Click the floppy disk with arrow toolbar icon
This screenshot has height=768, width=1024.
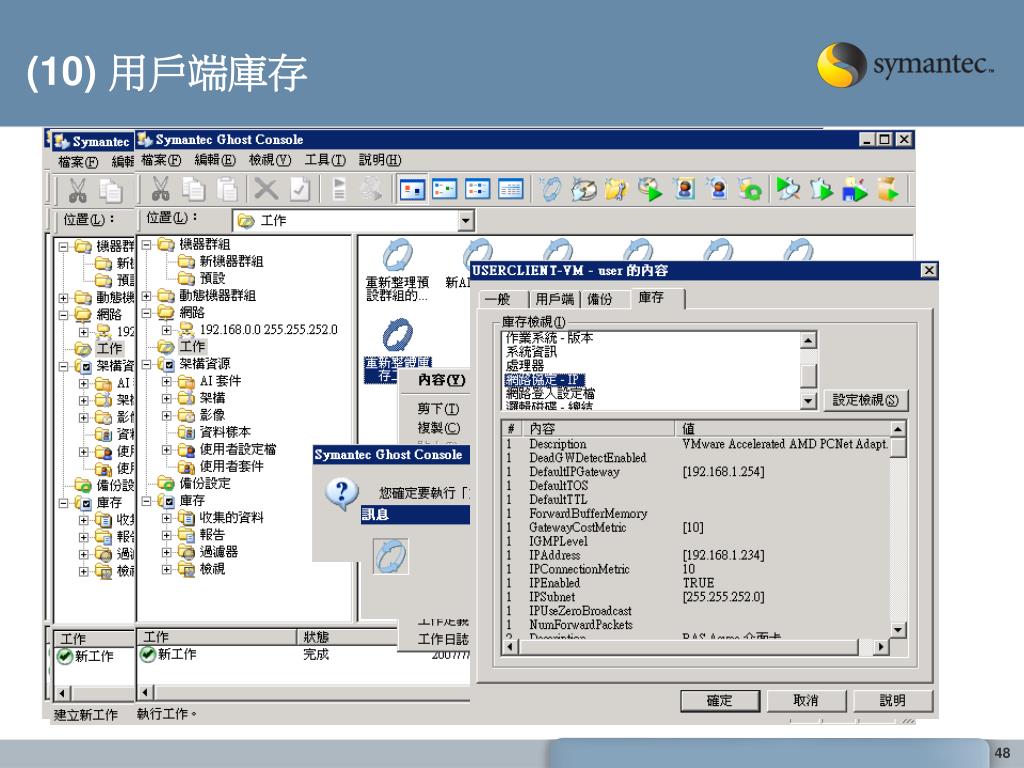(x=855, y=189)
